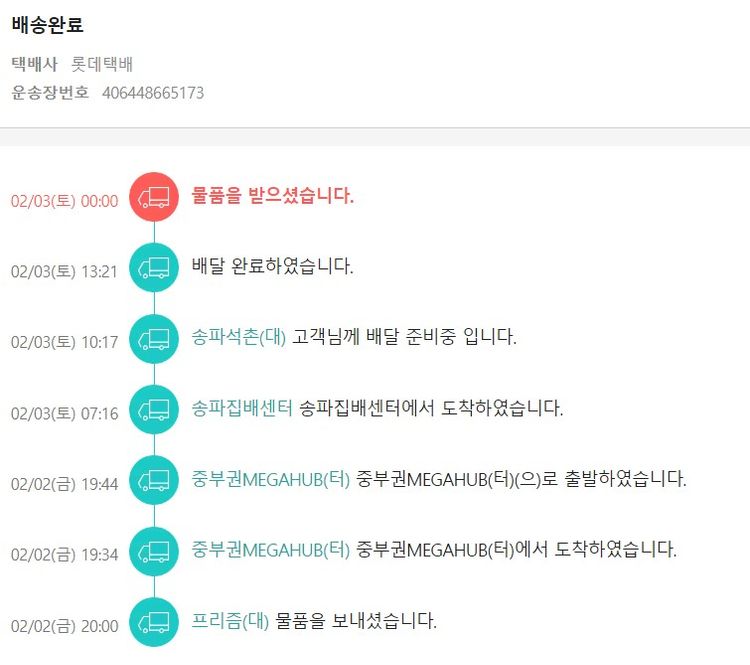Click the truck icon next to 송파집배센터
The image size is (750, 665).
[154, 410]
